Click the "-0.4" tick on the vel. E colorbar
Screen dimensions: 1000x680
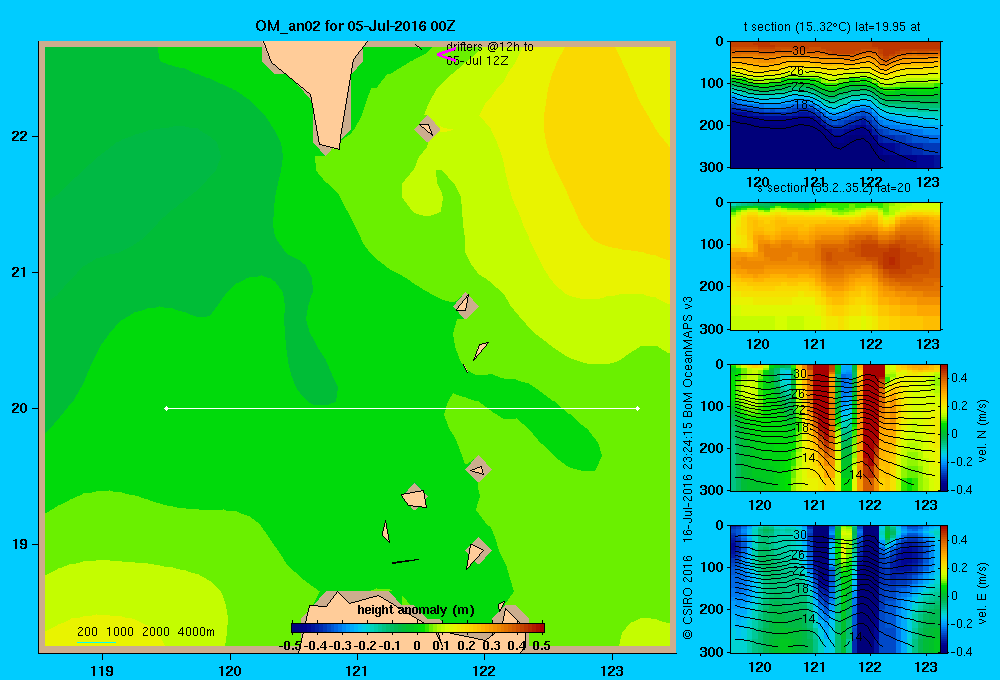click(x=961, y=651)
